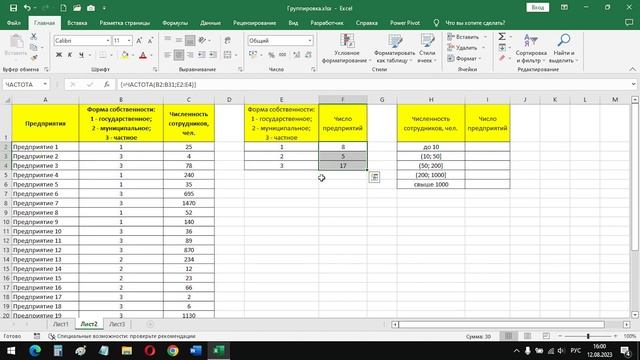Open the Power Pivot tab
The image size is (640, 360).
[404, 23]
